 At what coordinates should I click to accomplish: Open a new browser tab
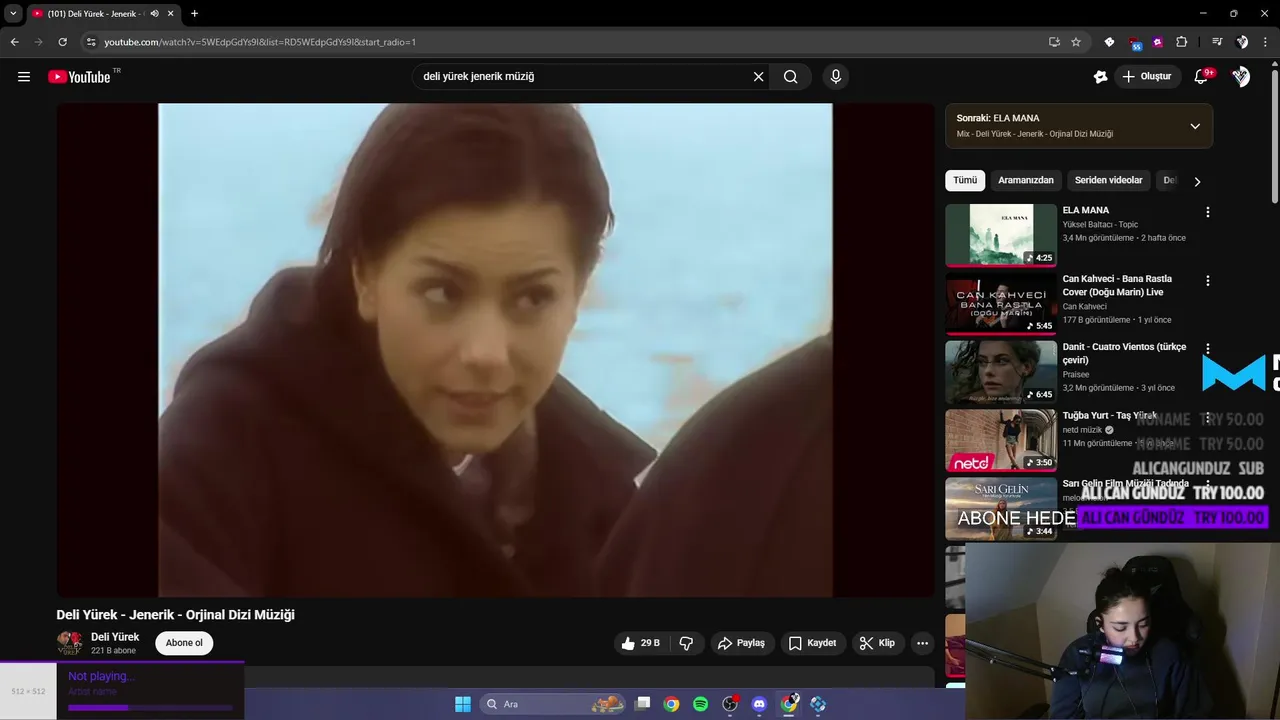click(x=194, y=14)
